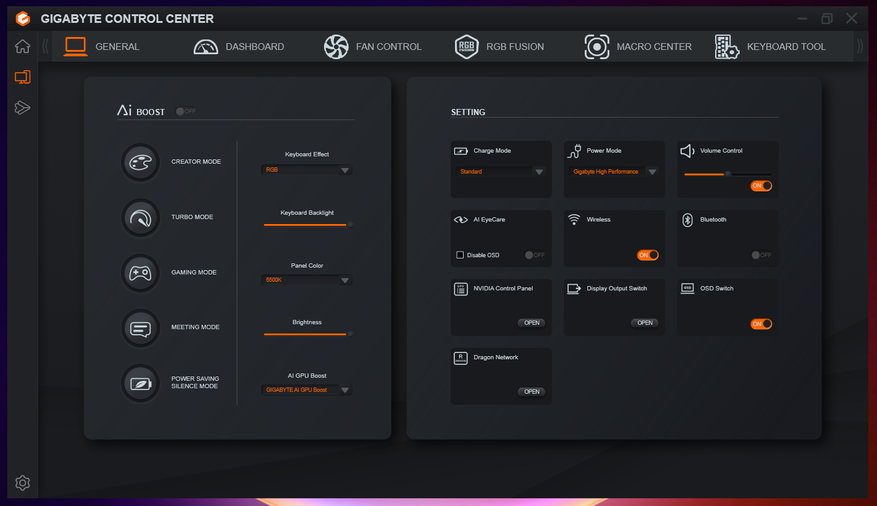The image size is (877, 506).
Task: Select Power Saving Silence Mode label
Action: tap(195, 382)
